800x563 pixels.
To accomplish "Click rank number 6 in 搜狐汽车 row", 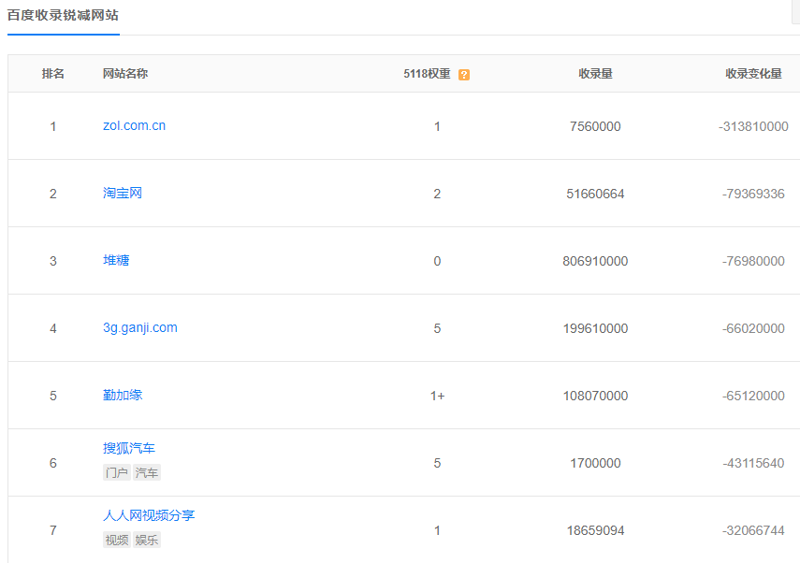I will click(x=53, y=463).
